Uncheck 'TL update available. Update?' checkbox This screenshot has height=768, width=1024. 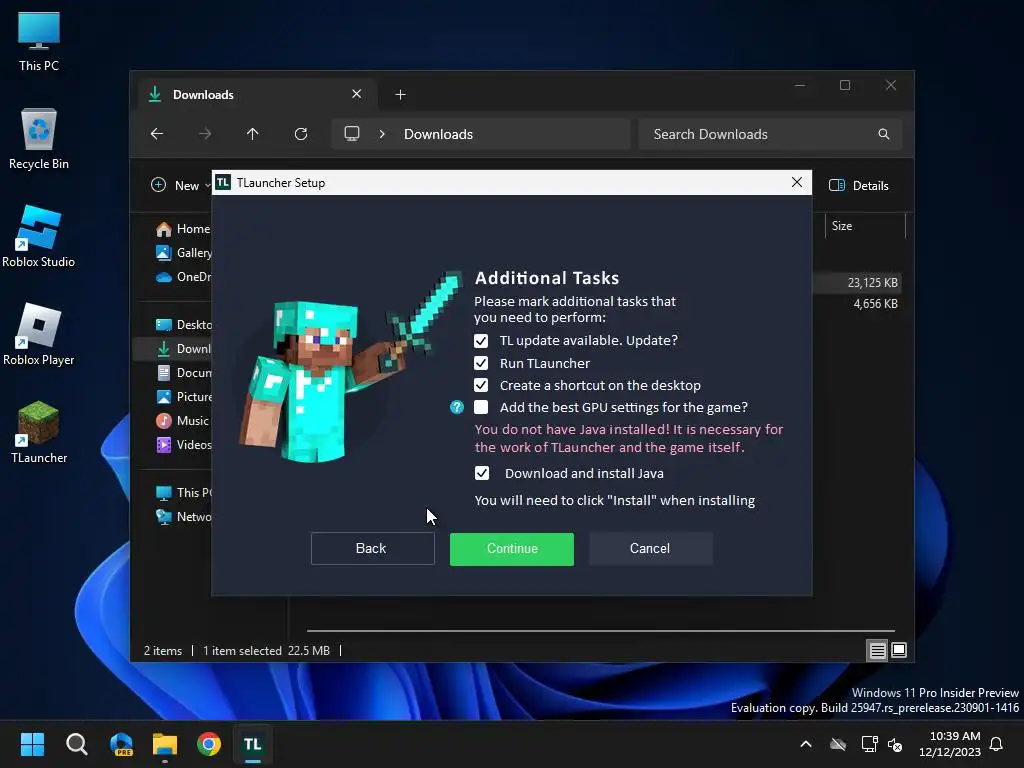(481, 341)
